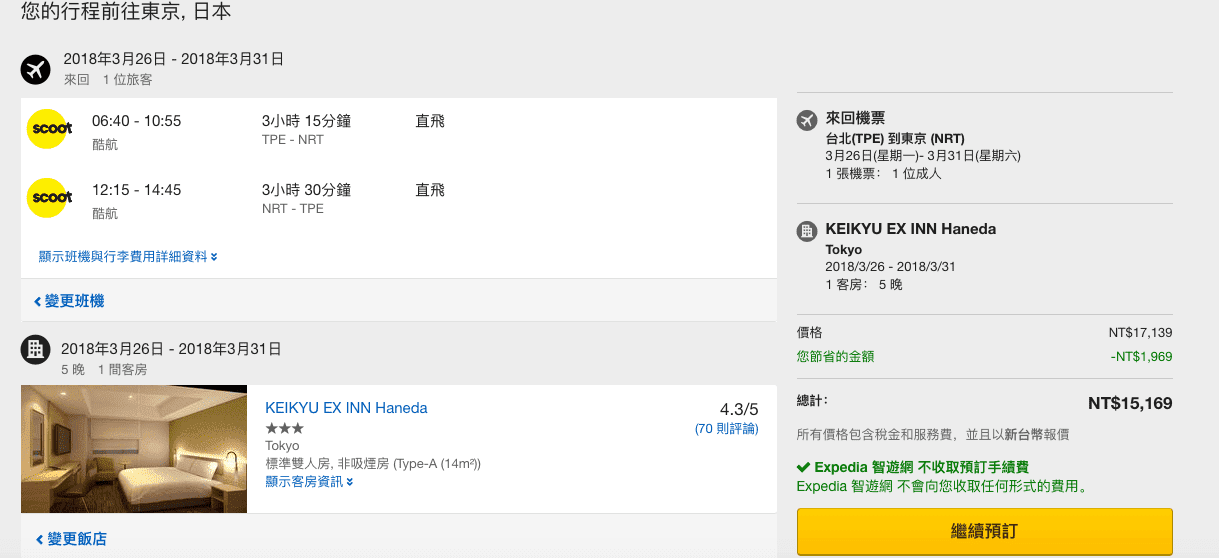Click the 您的行程前往東京, 日本 heading
Screen dimensions: 1219x558
coord(127,13)
